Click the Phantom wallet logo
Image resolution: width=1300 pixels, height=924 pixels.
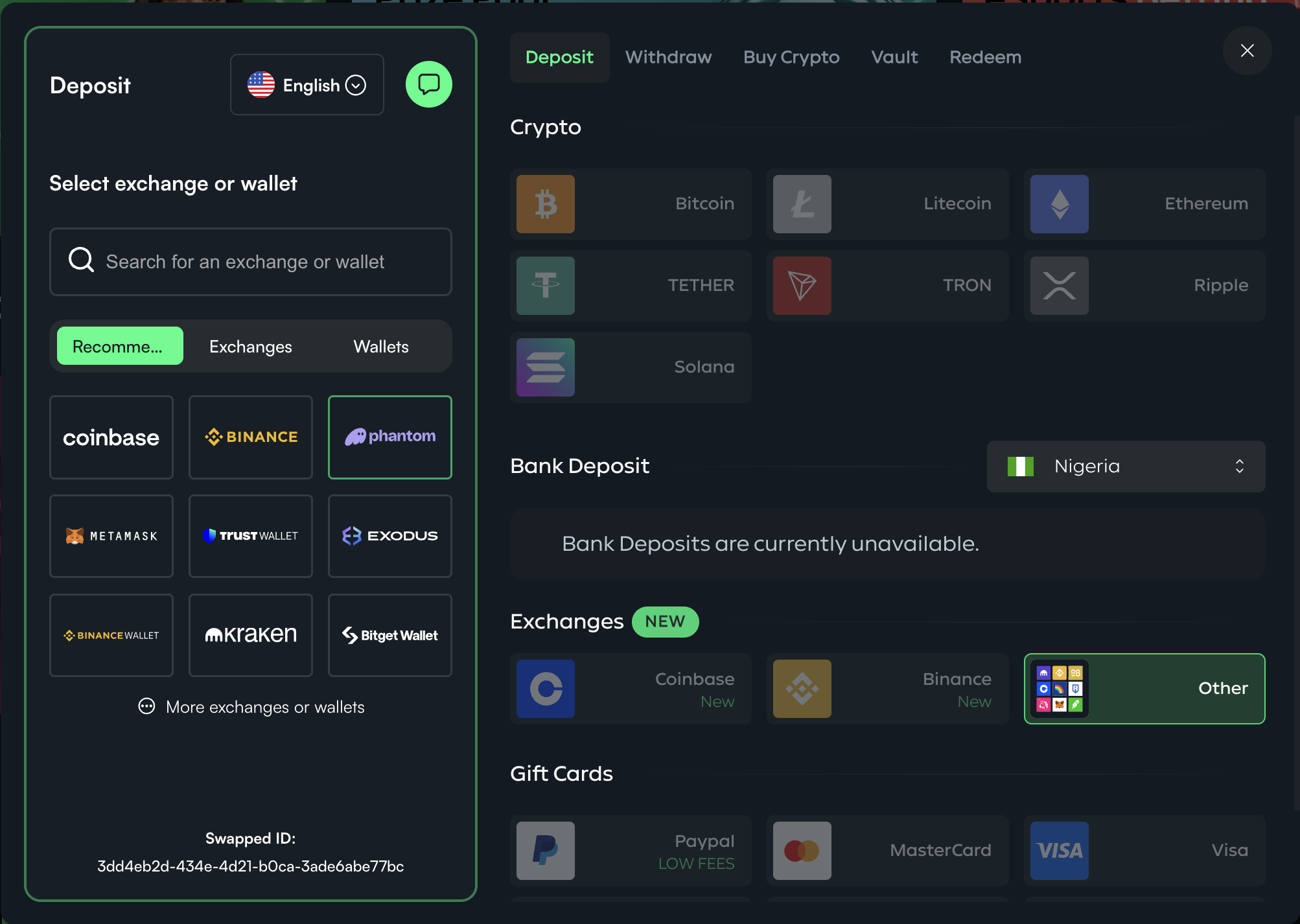coord(389,437)
